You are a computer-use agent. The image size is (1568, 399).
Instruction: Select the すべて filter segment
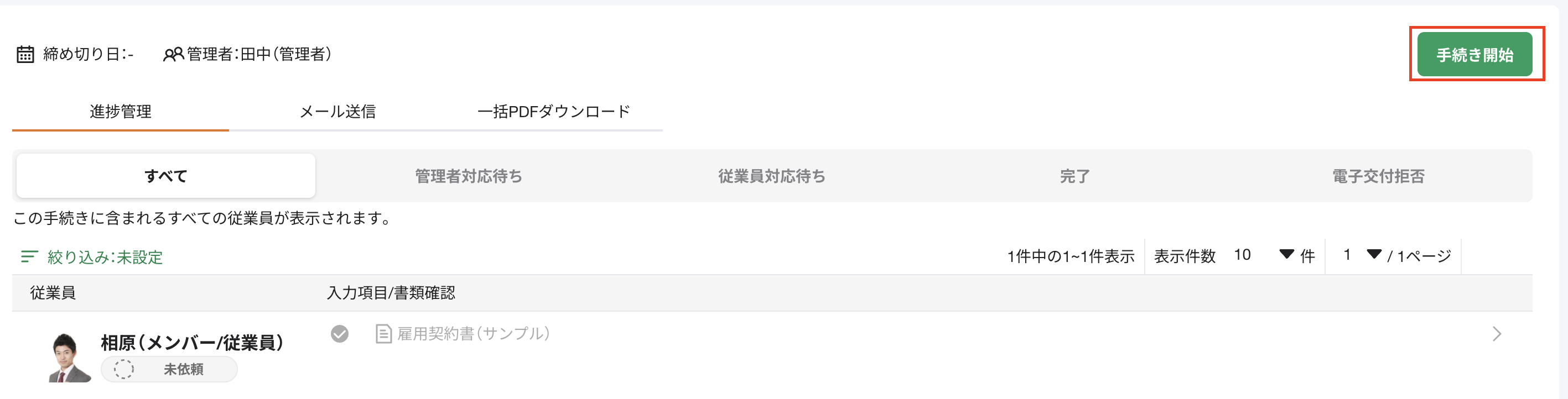165,175
